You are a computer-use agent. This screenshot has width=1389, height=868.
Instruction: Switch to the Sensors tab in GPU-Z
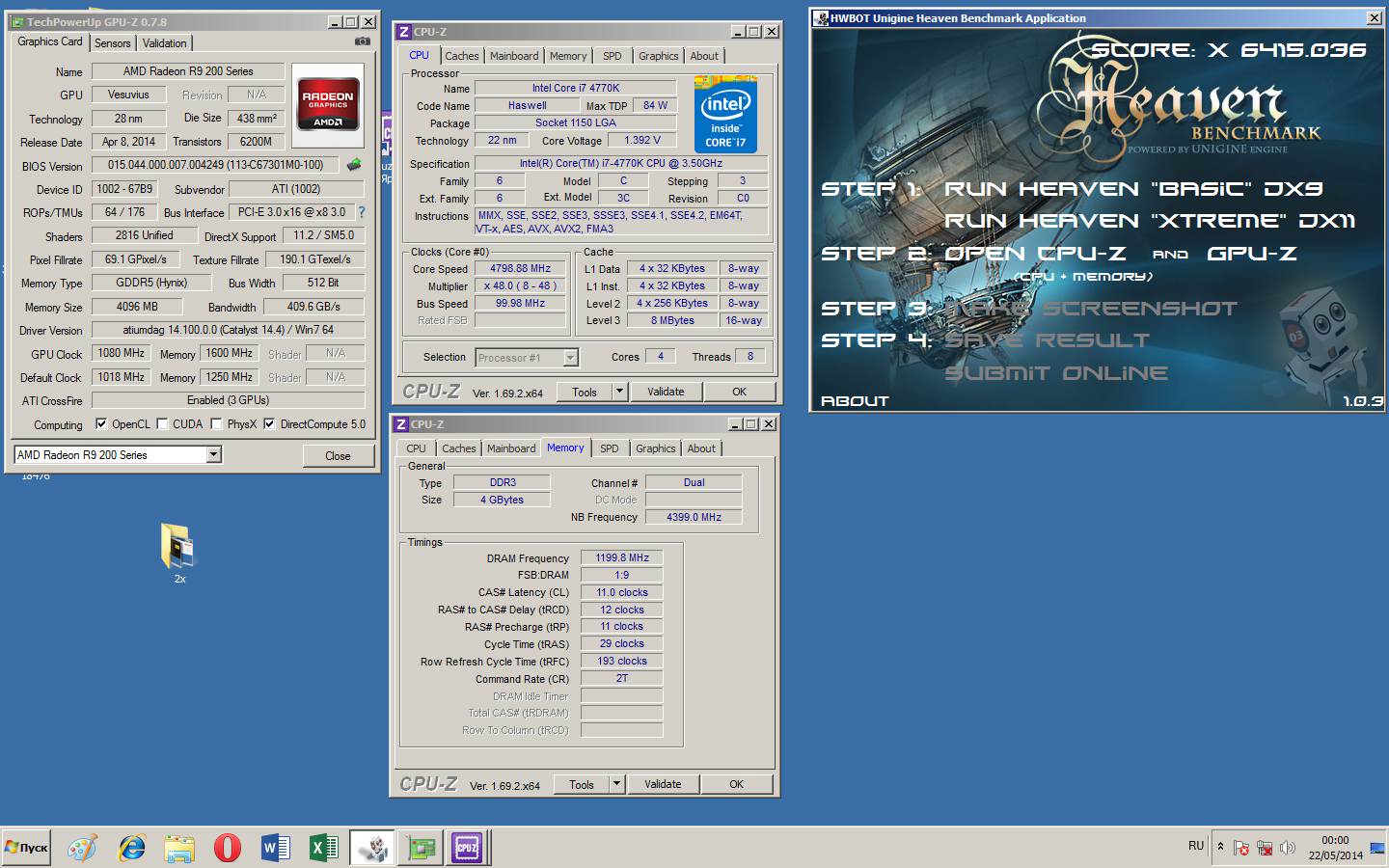click(x=112, y=43)
